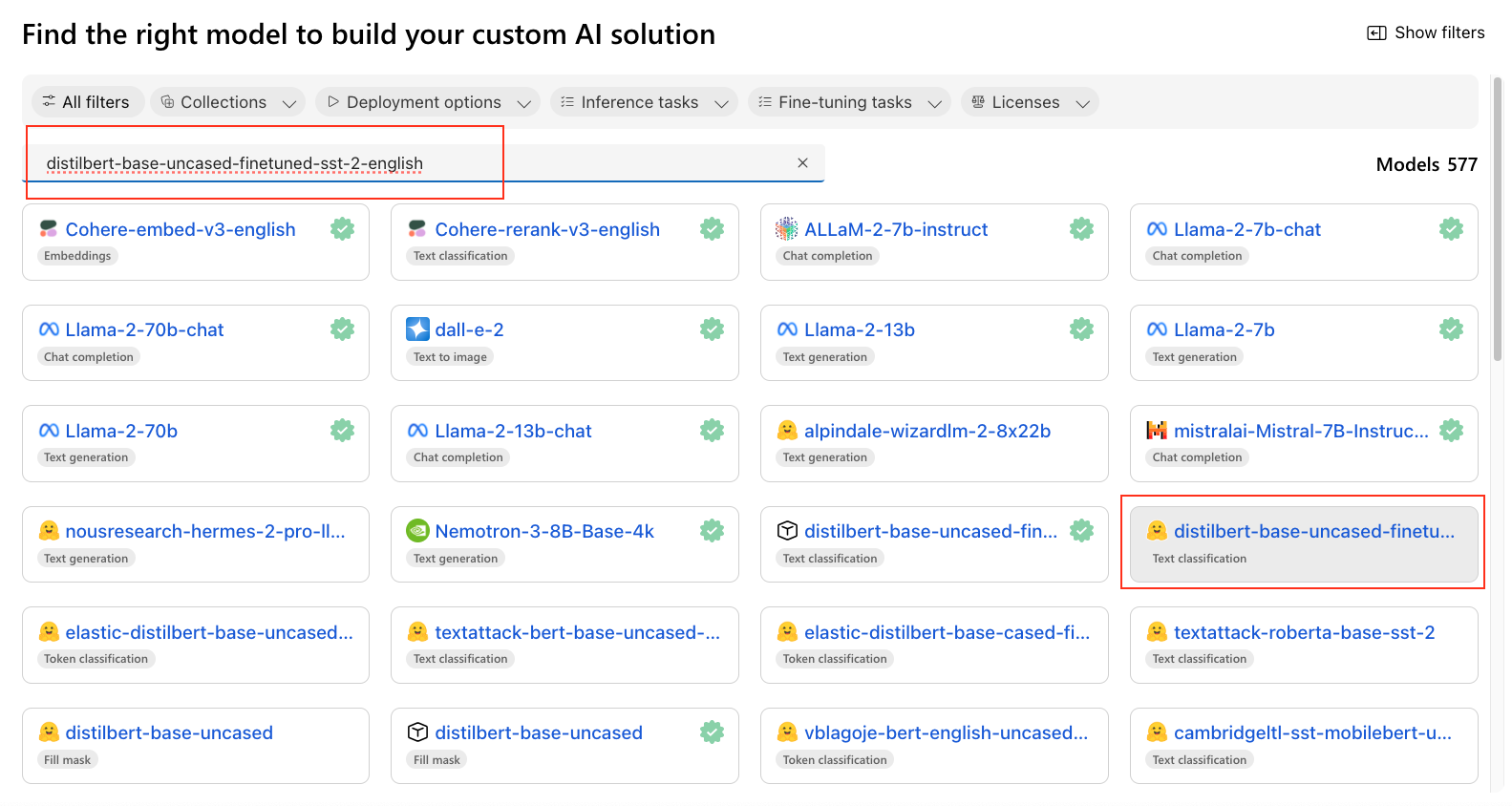The image size is (1512, 806).
Task: Click Hugging Face icon on nousresearch-hermes-2-pro card
Action: click(x=49, y=531)
